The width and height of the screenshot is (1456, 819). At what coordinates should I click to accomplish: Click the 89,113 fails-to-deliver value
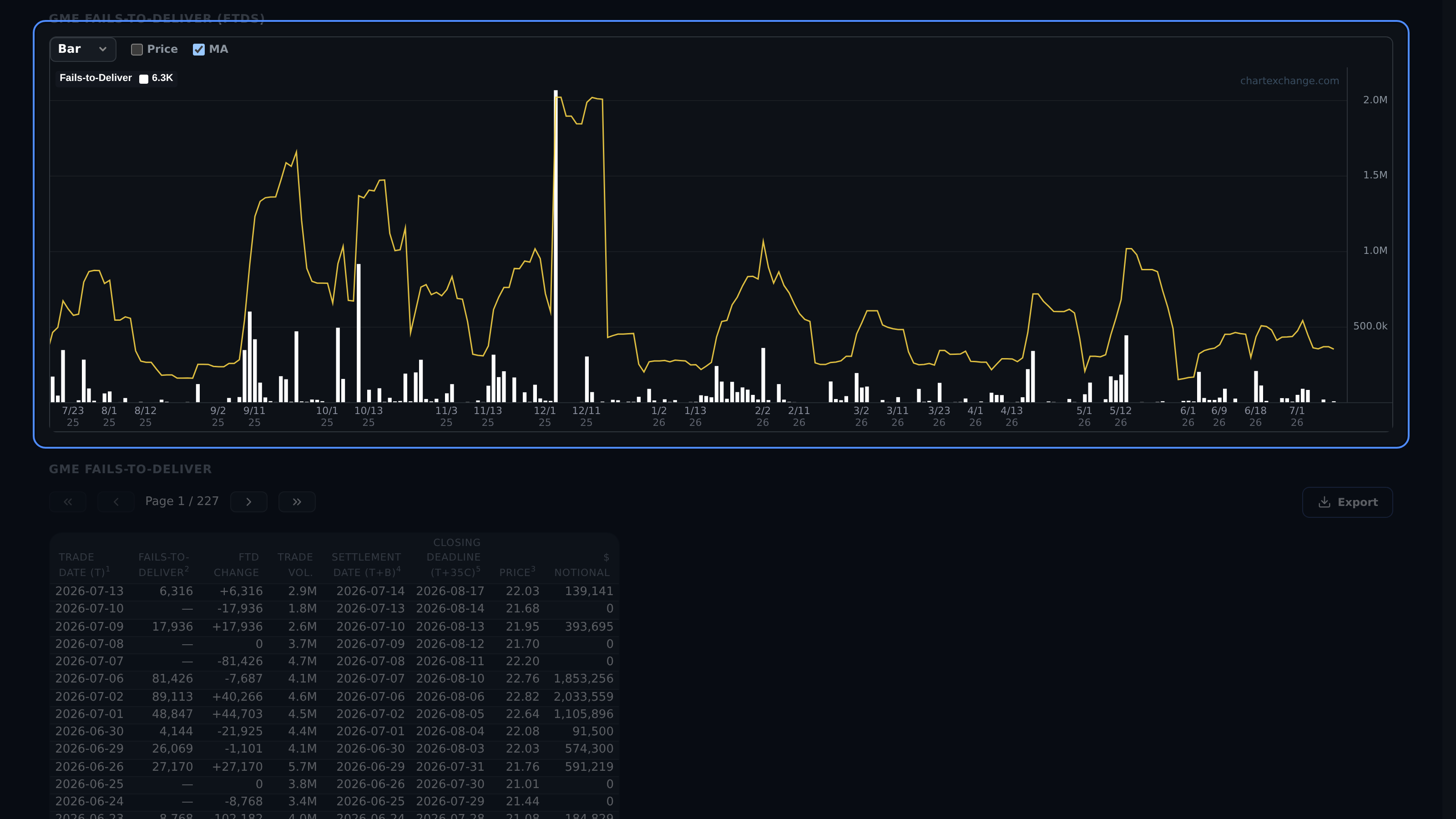click(x=172, y=696)
